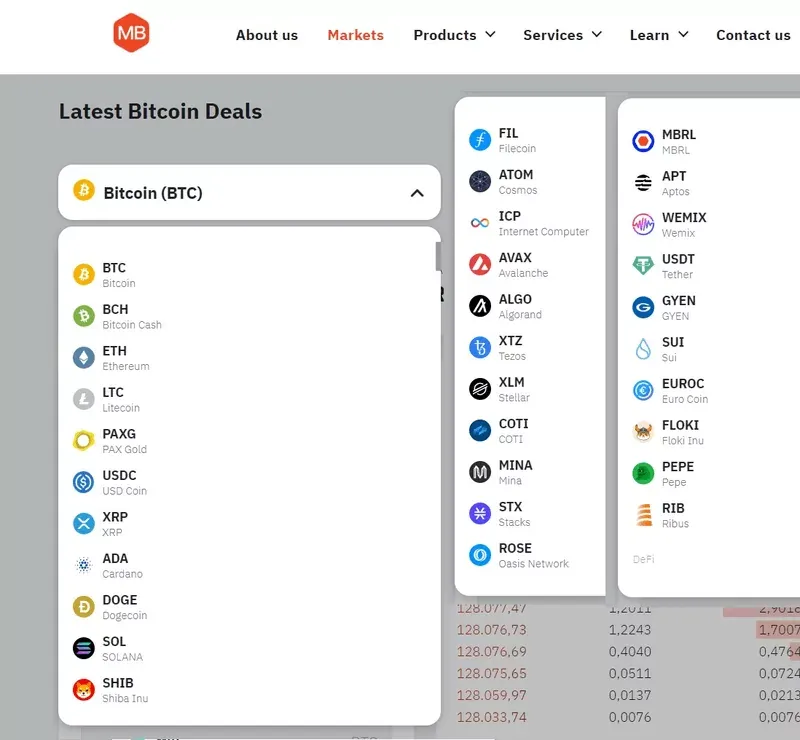The width and height of the screenshot is (800, 740).
Task: Pick the LTC Litecoin icon
Action: (x=84, y=399)
